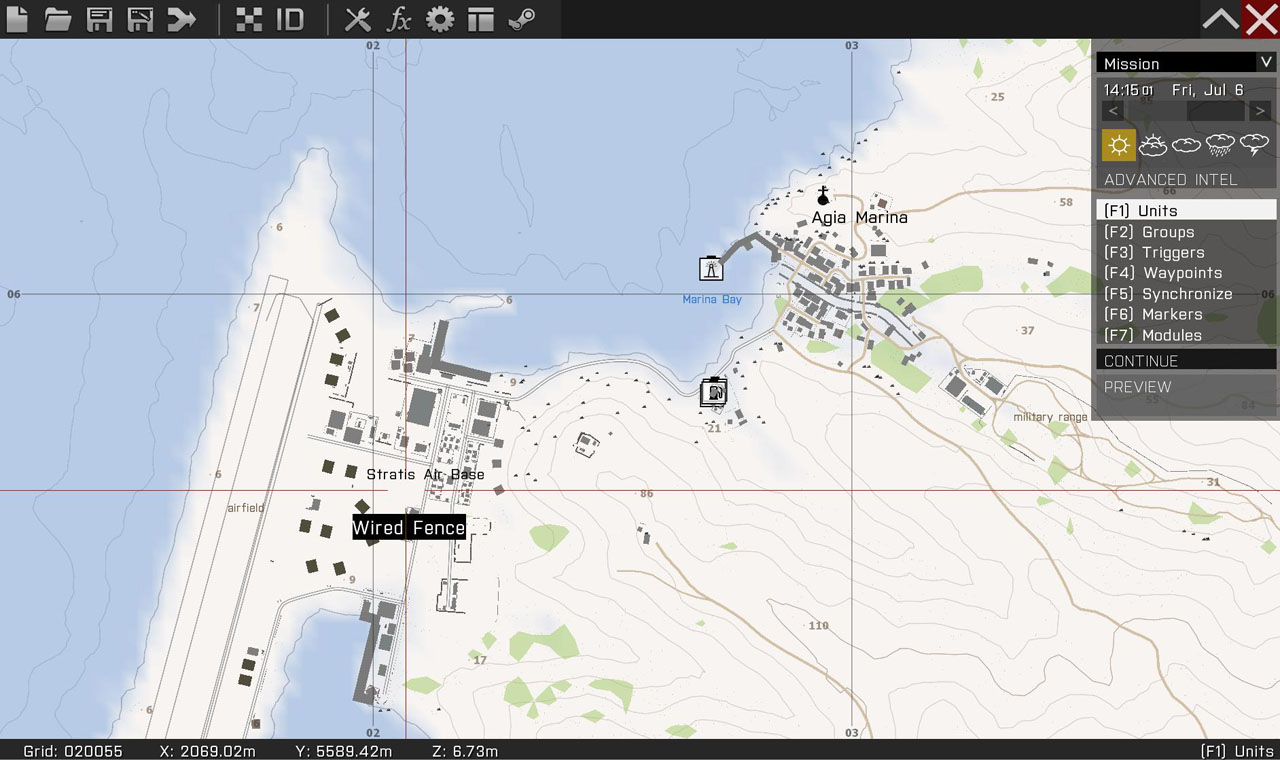Click the Z altitude 6.73m readout
Image resolution: width=1280 pixels, height=760 pixels.
pos(465,751)
